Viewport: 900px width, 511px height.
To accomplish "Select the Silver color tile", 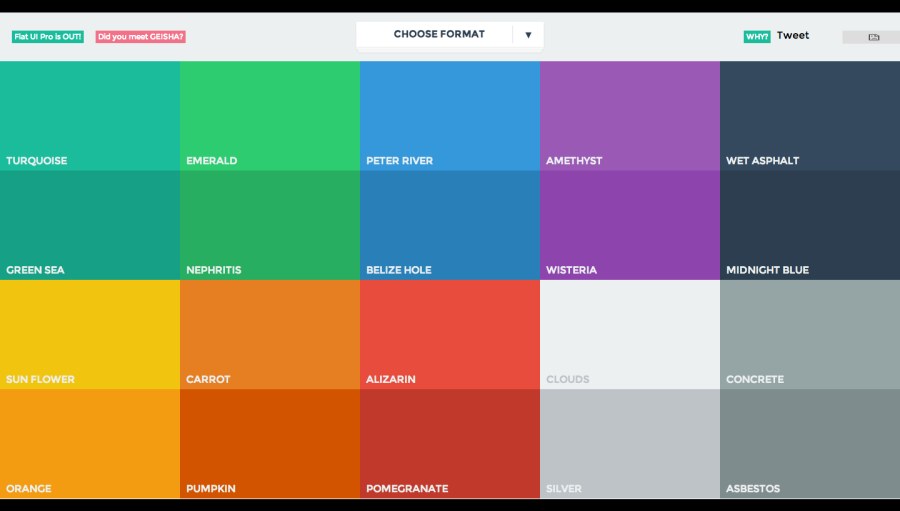I will click(x=630, y=444).
